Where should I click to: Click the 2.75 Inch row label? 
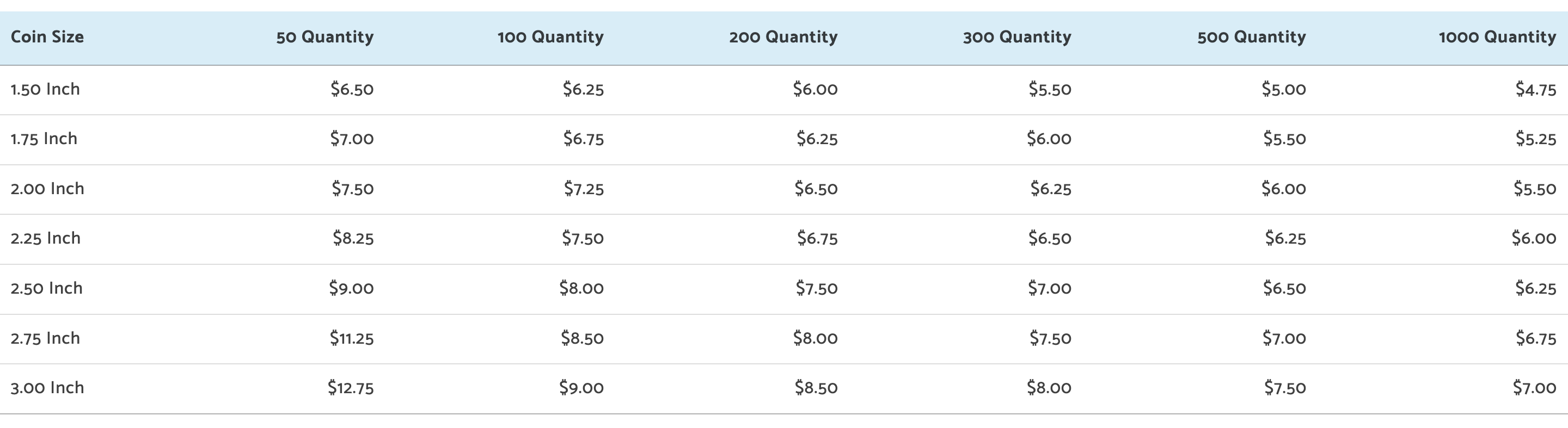[x=45, y=339]
